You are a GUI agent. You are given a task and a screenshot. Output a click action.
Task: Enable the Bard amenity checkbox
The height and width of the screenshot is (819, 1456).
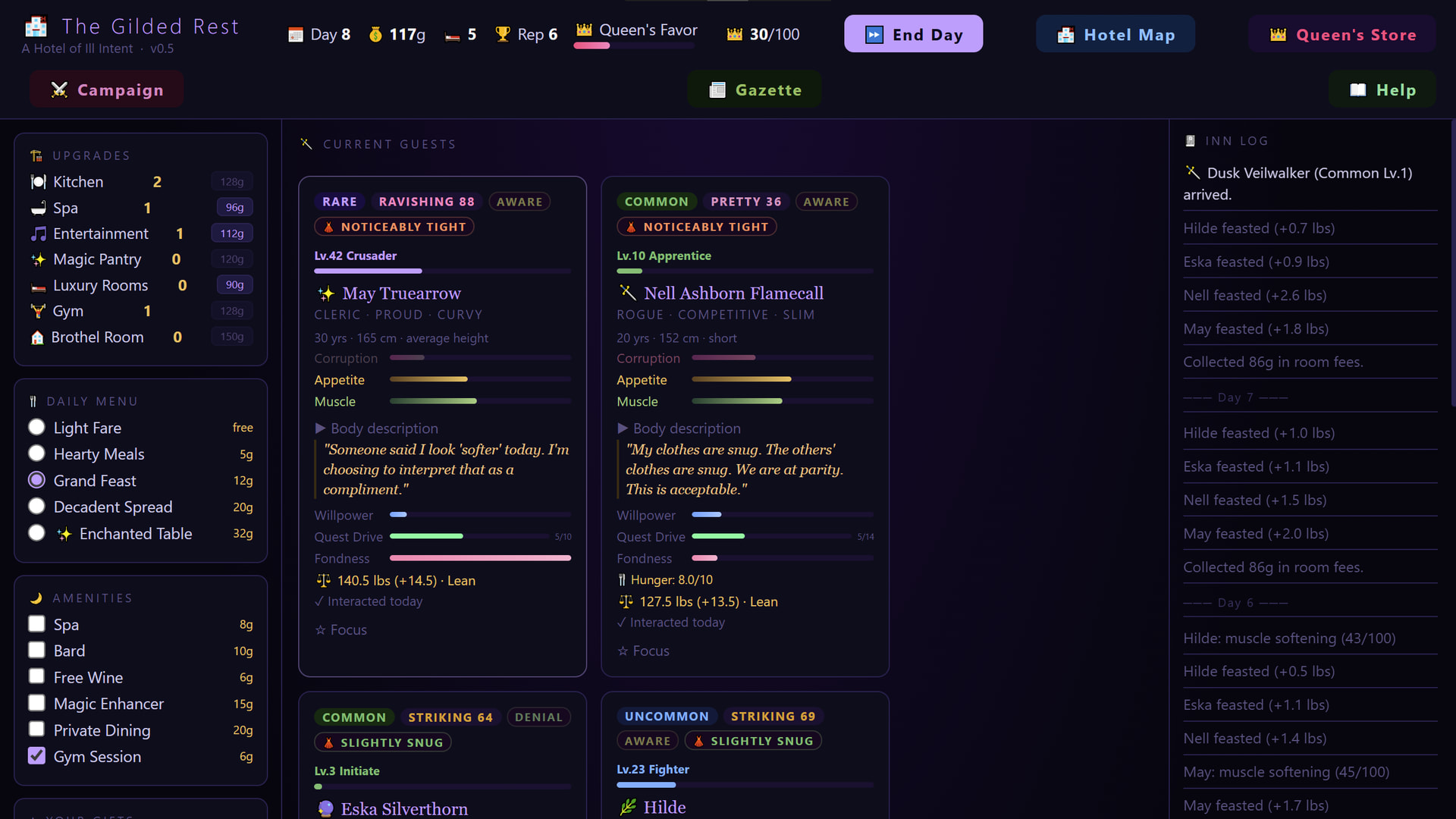click(36, 651)
